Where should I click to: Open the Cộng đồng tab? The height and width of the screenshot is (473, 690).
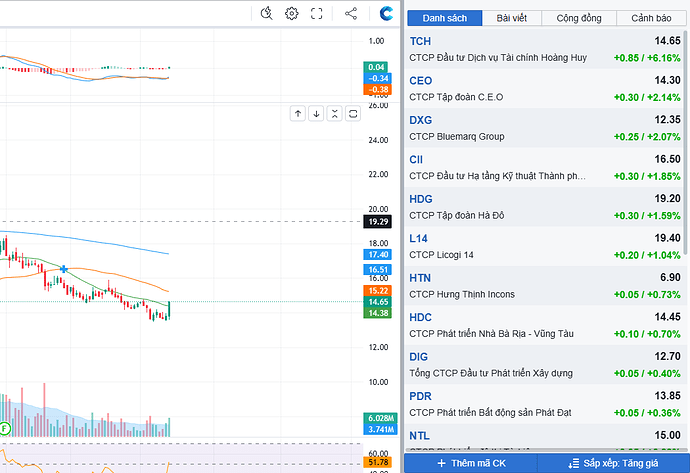point(579,18)
